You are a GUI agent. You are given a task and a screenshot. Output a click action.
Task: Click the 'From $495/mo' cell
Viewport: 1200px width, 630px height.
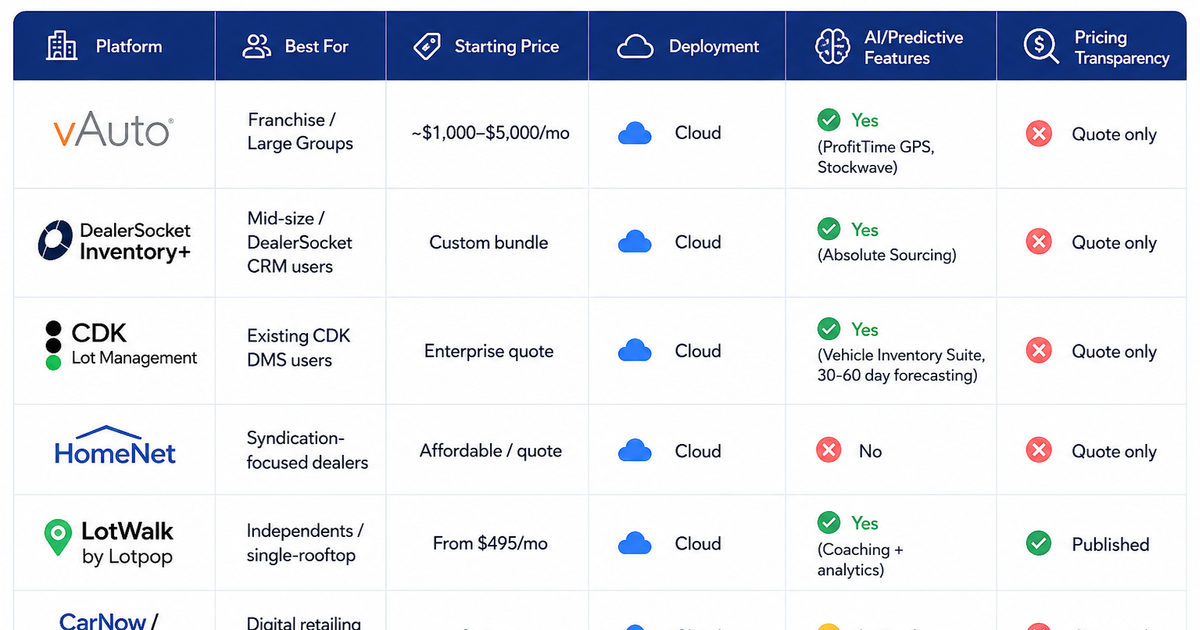(x=490, y=544)
